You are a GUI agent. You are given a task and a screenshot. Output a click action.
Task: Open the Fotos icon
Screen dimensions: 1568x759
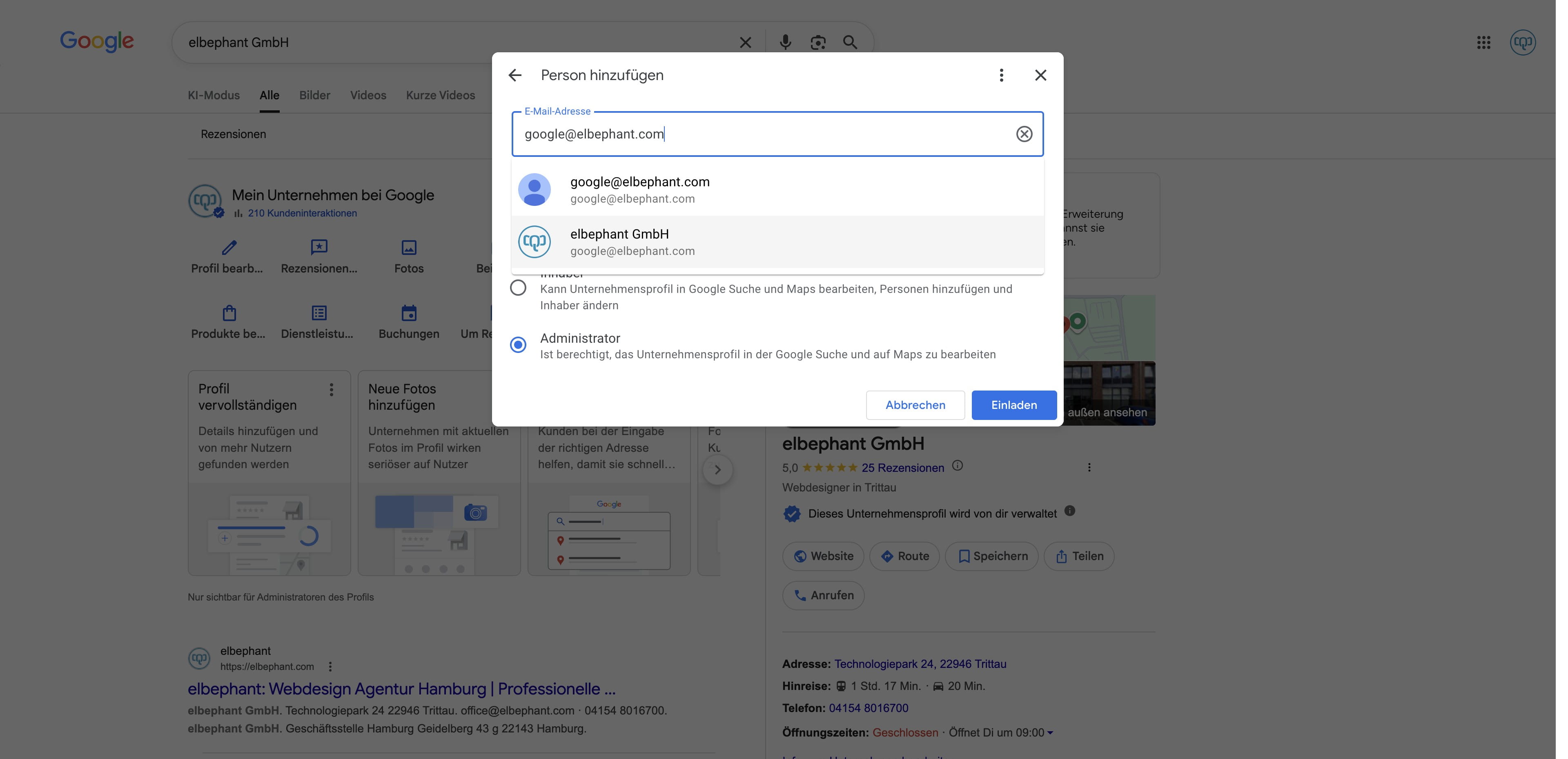click(408, 247)
